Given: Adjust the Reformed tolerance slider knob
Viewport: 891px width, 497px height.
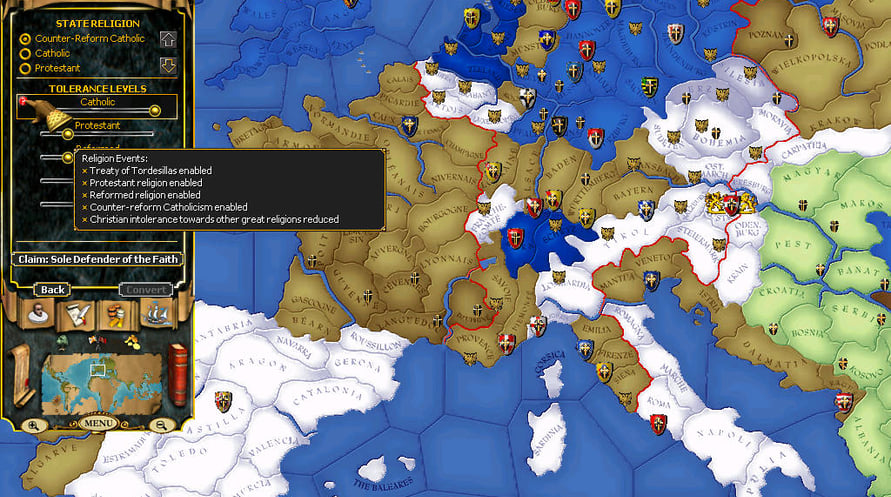Looking at the screenshot, I should (67, 157).
